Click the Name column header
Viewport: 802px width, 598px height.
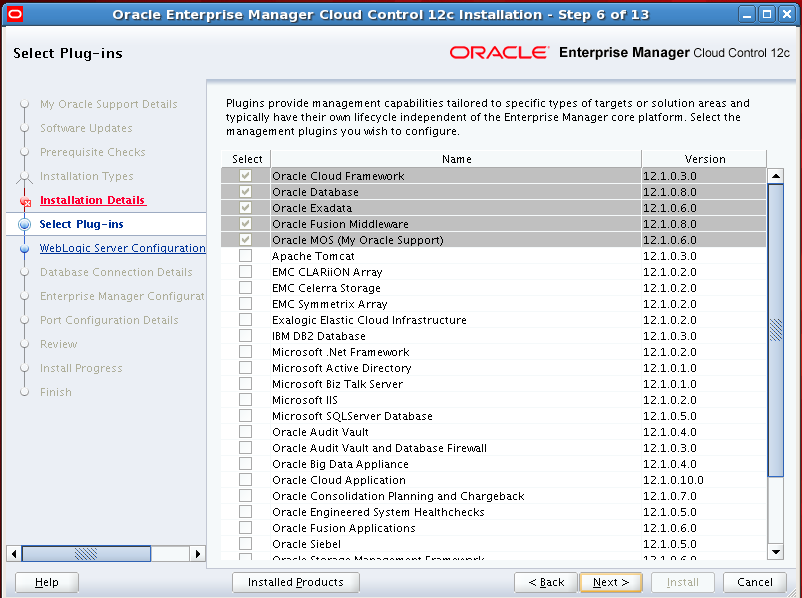coord(456,159)
